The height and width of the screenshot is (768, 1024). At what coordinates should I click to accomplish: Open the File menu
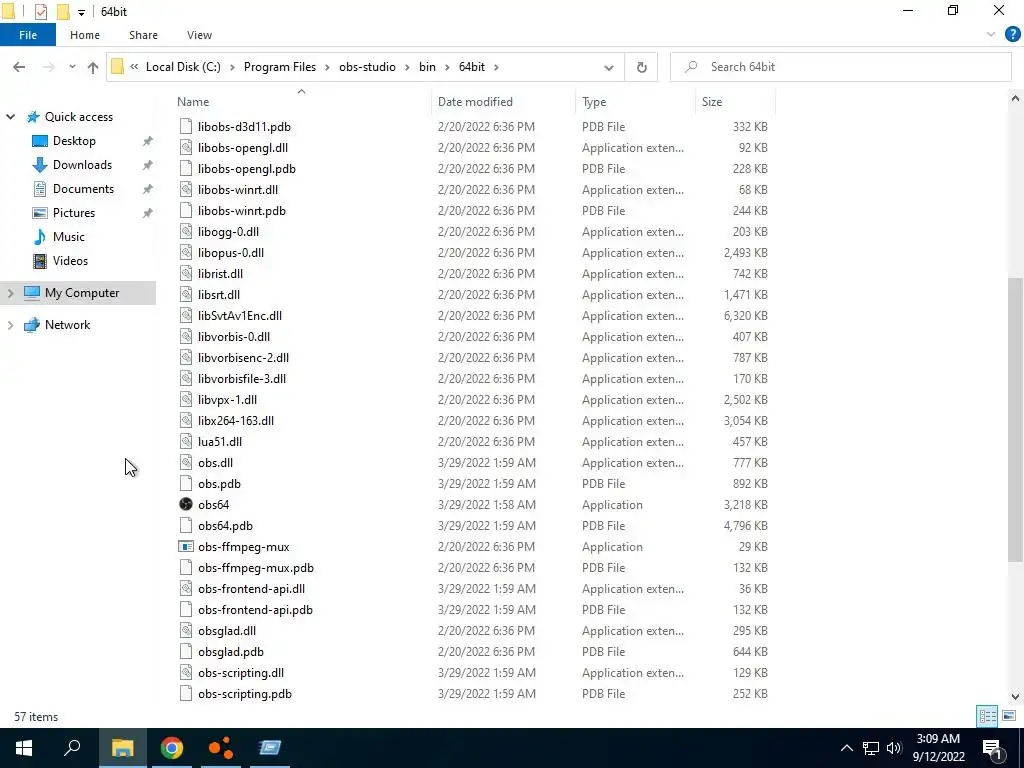pyautogui.click(x=28, y=35)
